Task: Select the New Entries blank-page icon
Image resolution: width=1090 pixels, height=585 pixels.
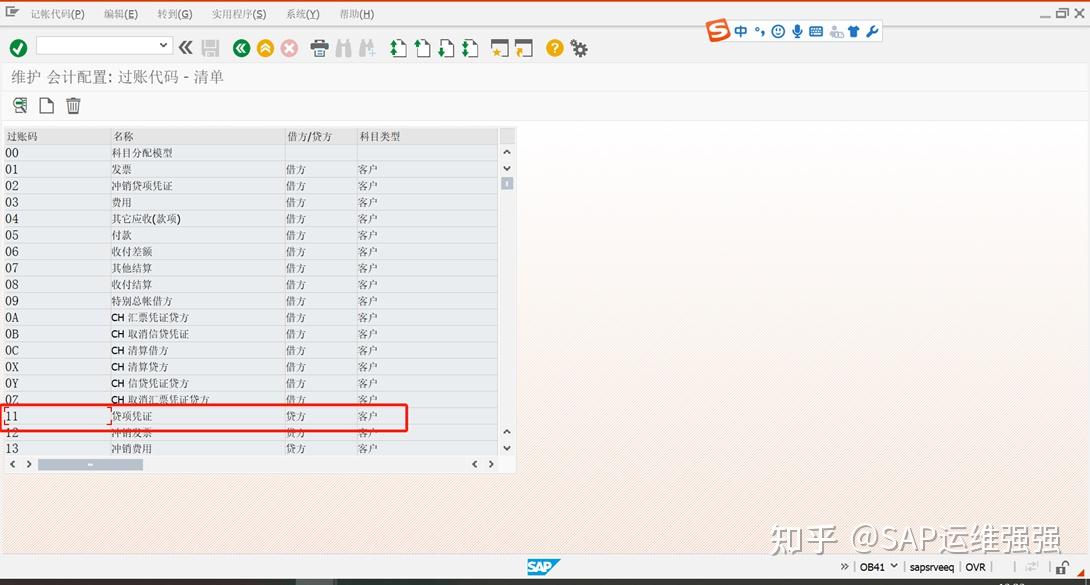Action: 46,104
